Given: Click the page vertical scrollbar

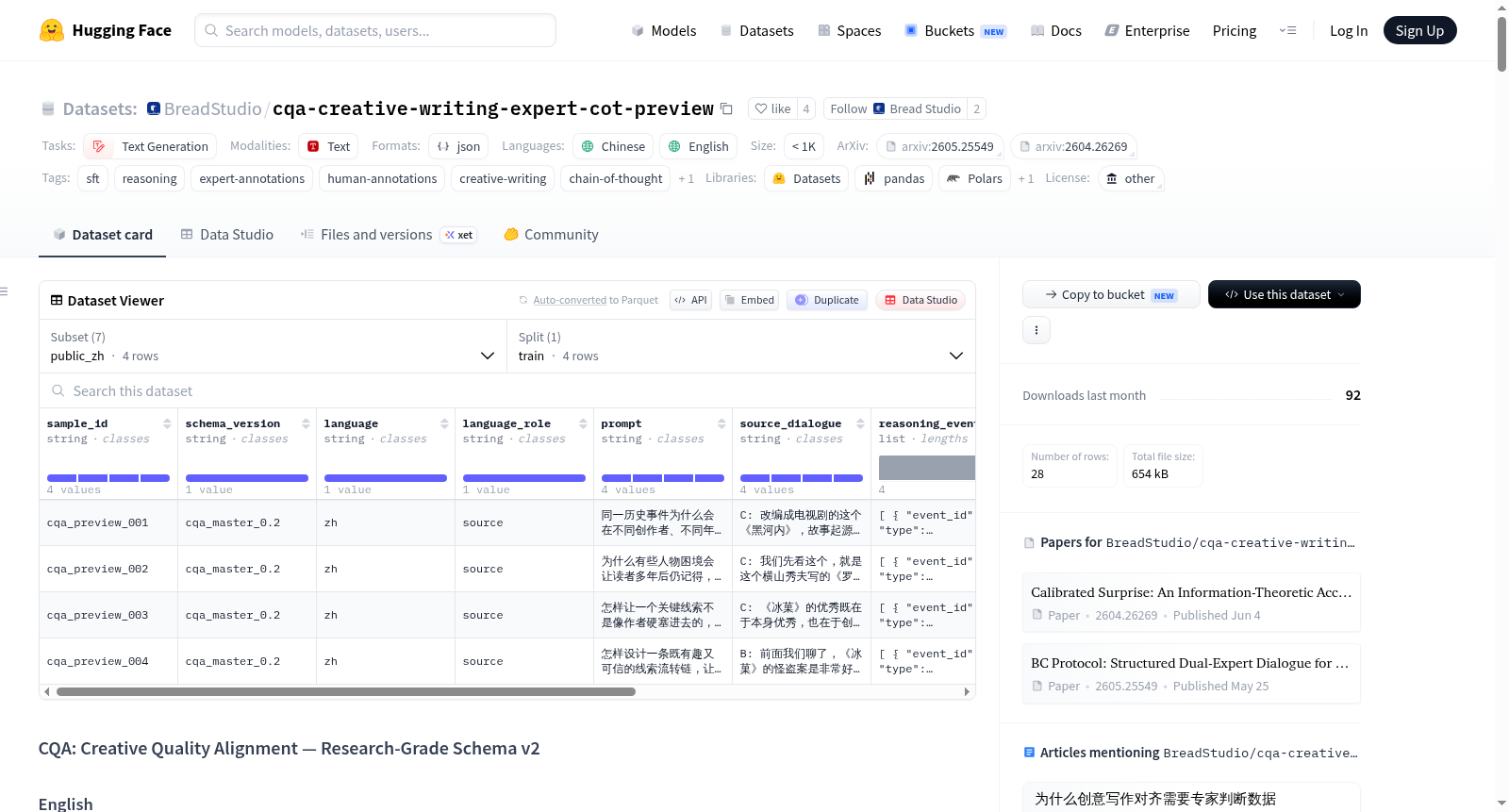Looking at the screenshot, I should tap(1501, 43).
